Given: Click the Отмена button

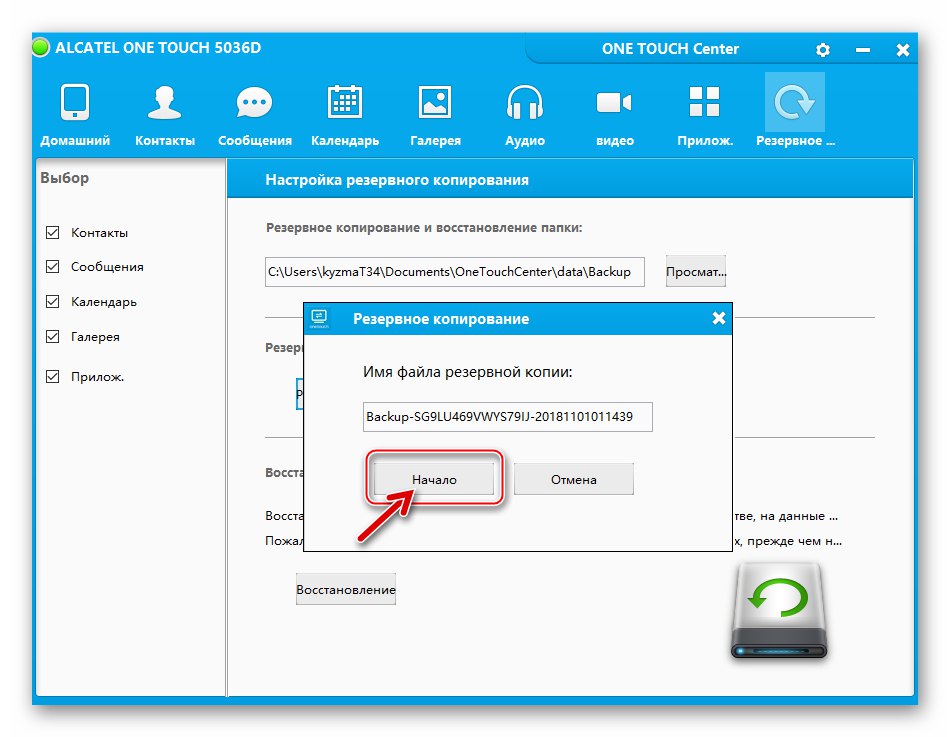Looking at the screenshot, I should (574, 479).
